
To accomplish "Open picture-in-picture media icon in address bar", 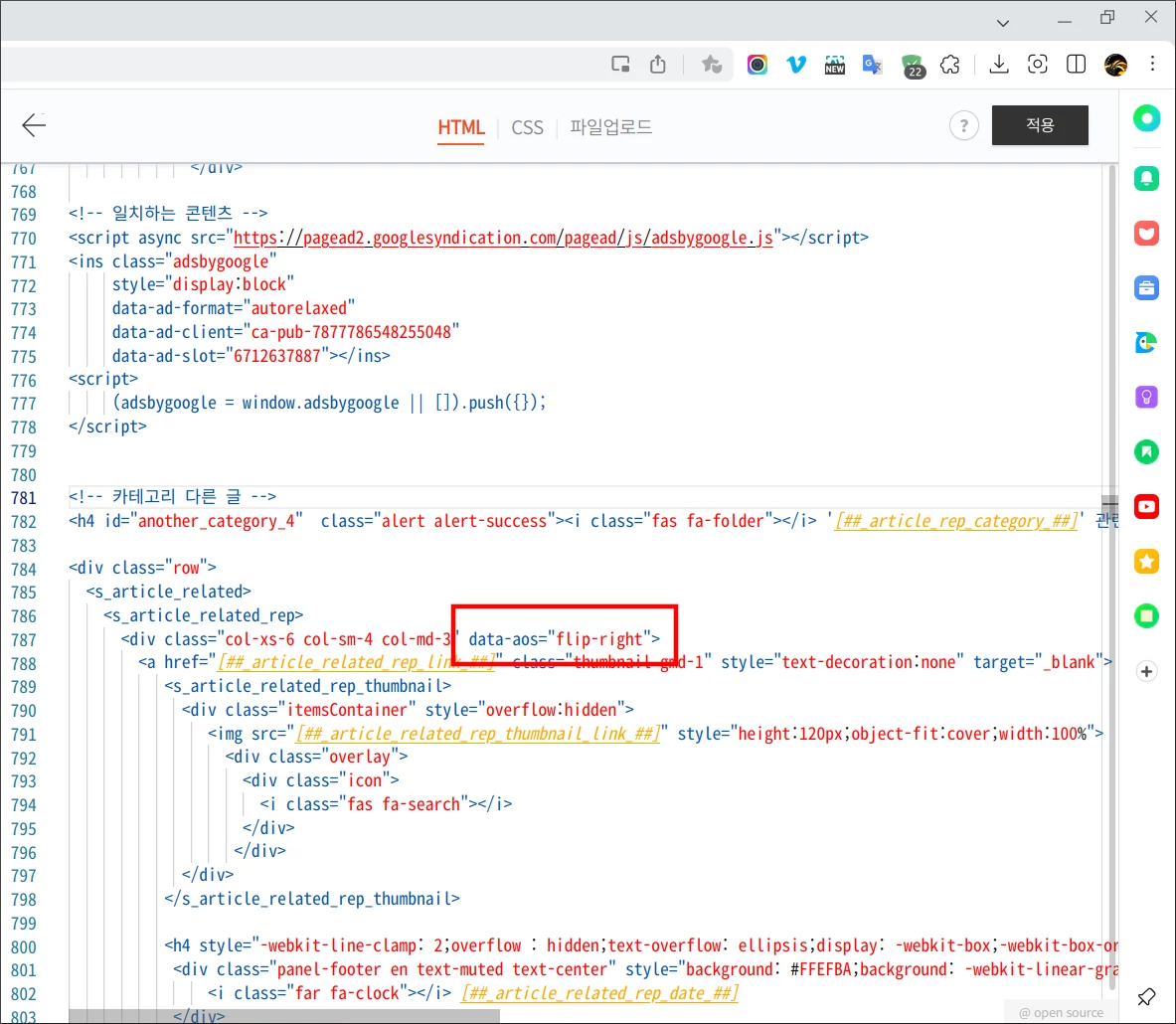I will [x=620, y=65].
